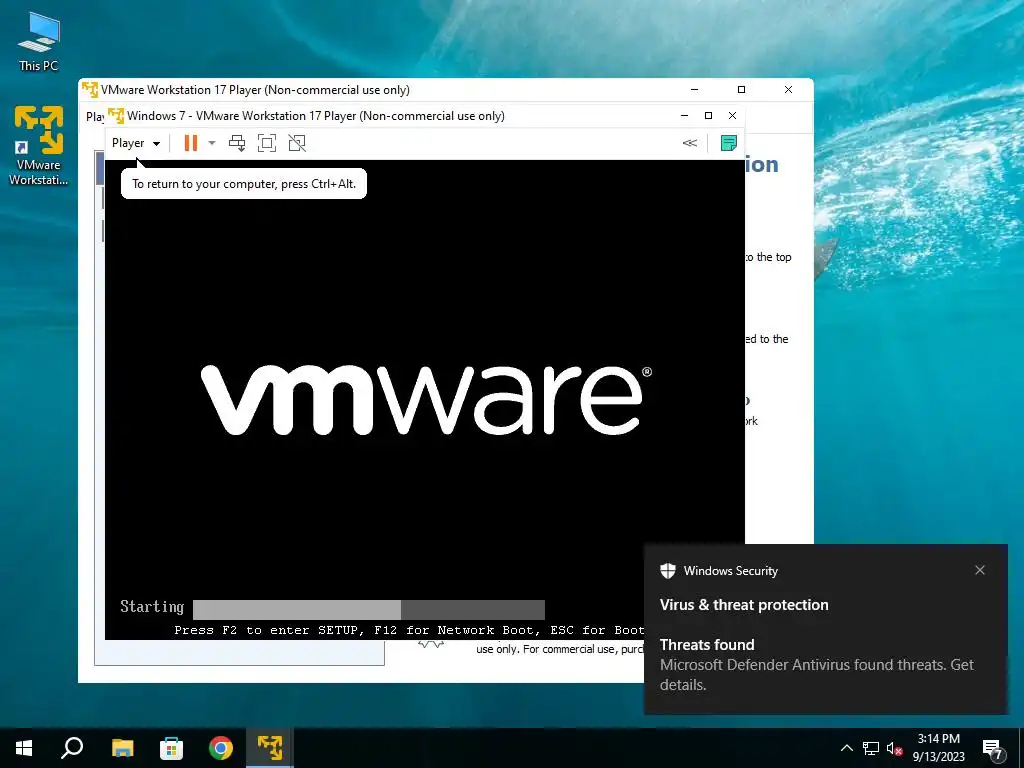Toggle Unity mode icon
The width and height of the screenshot is (1024, 768).
pyautogui.click(x=297, y=143)
